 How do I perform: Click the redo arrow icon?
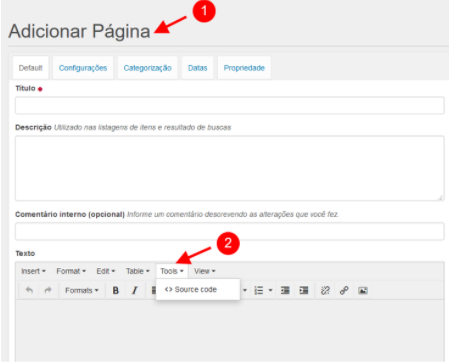(x=48, y=290)
